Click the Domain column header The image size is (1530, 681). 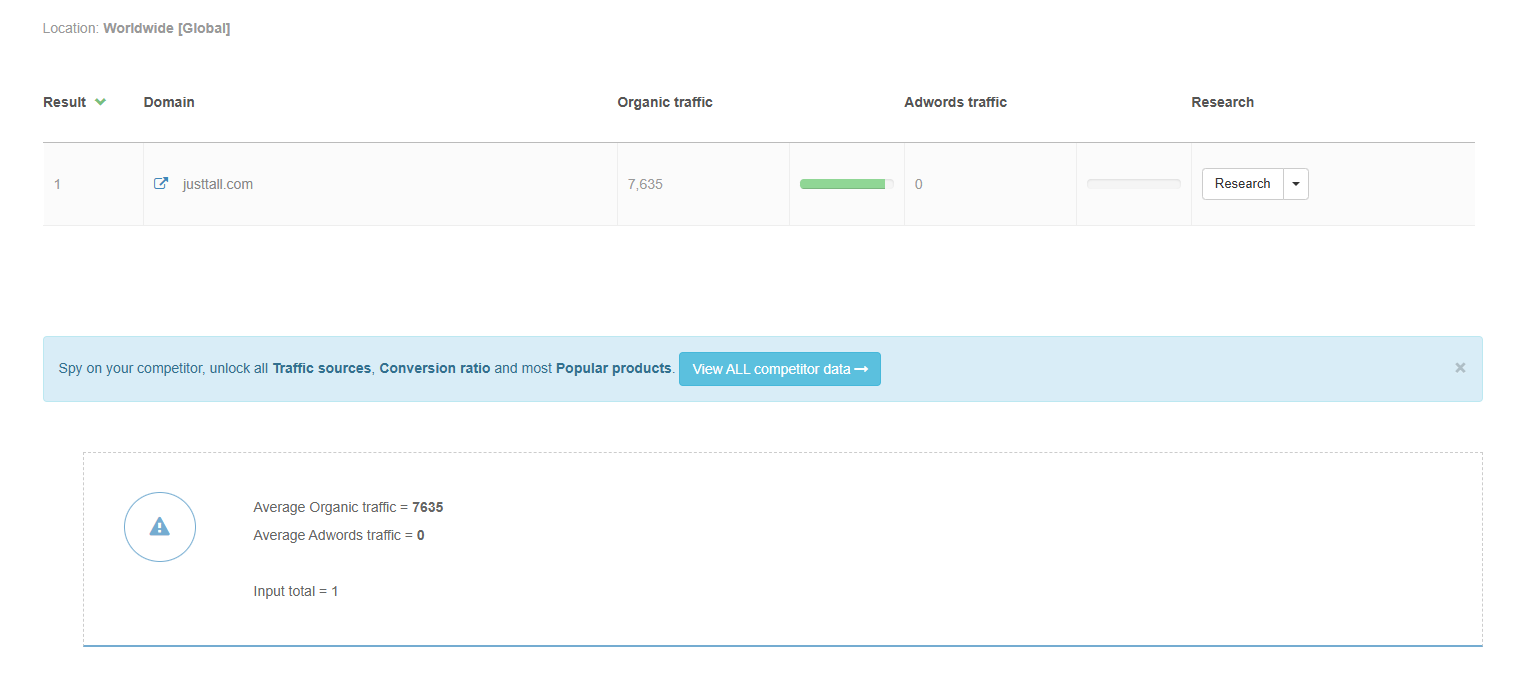tap(169, 102)
